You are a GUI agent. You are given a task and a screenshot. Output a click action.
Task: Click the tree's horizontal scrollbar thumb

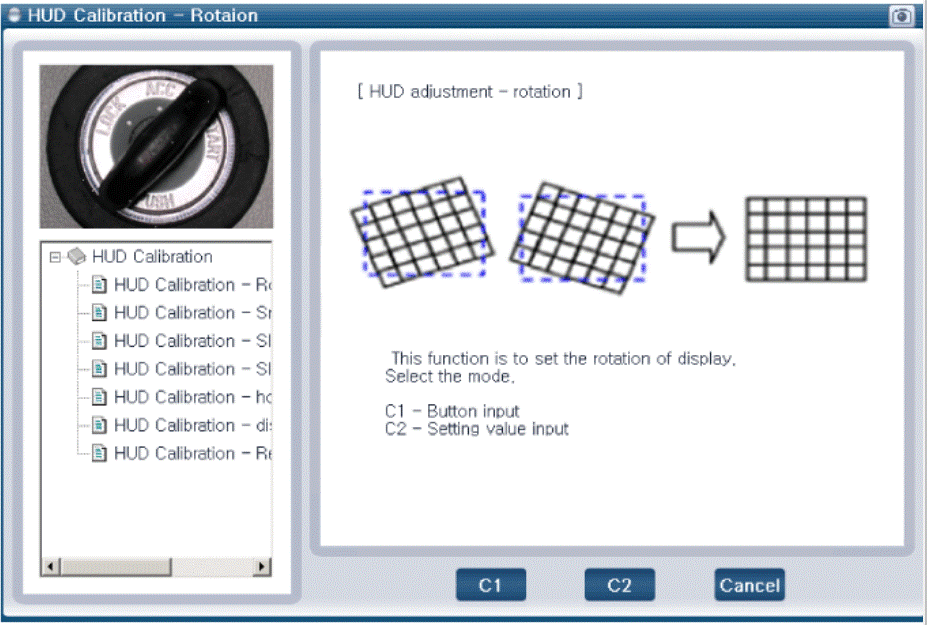tap(115, 566)
